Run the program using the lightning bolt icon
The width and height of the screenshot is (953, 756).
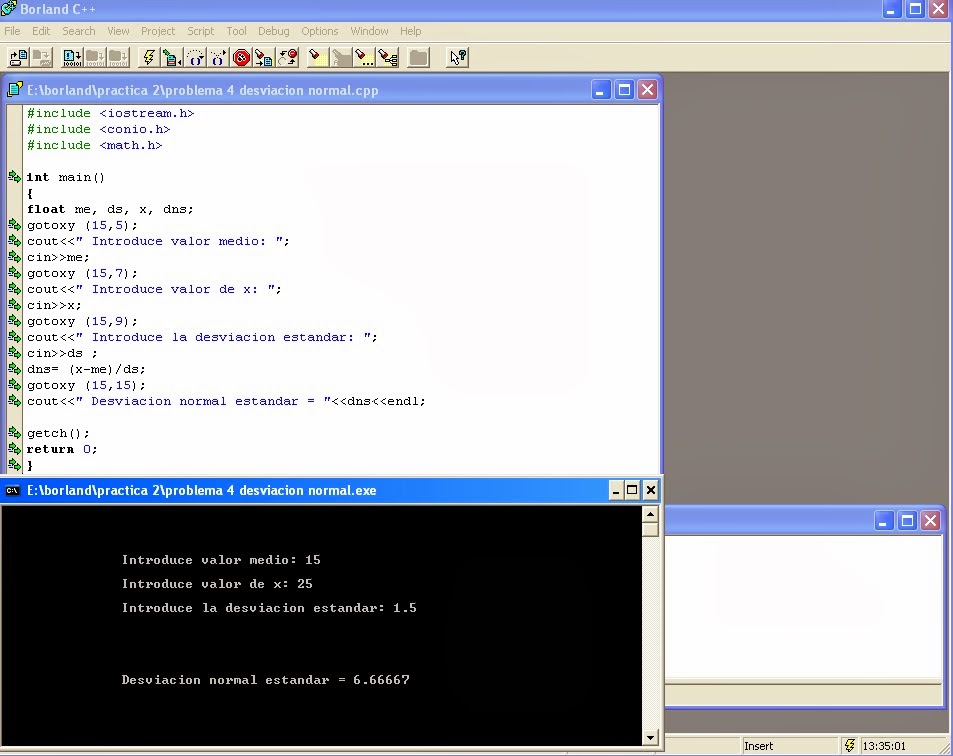[148, 58]
